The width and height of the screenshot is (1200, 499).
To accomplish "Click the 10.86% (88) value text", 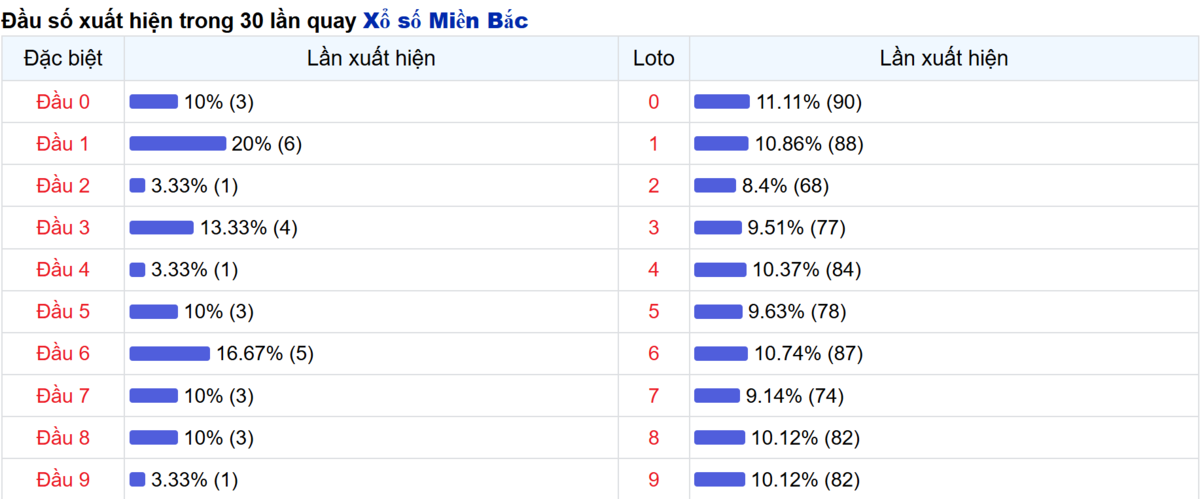I will (x=809, y=144).
